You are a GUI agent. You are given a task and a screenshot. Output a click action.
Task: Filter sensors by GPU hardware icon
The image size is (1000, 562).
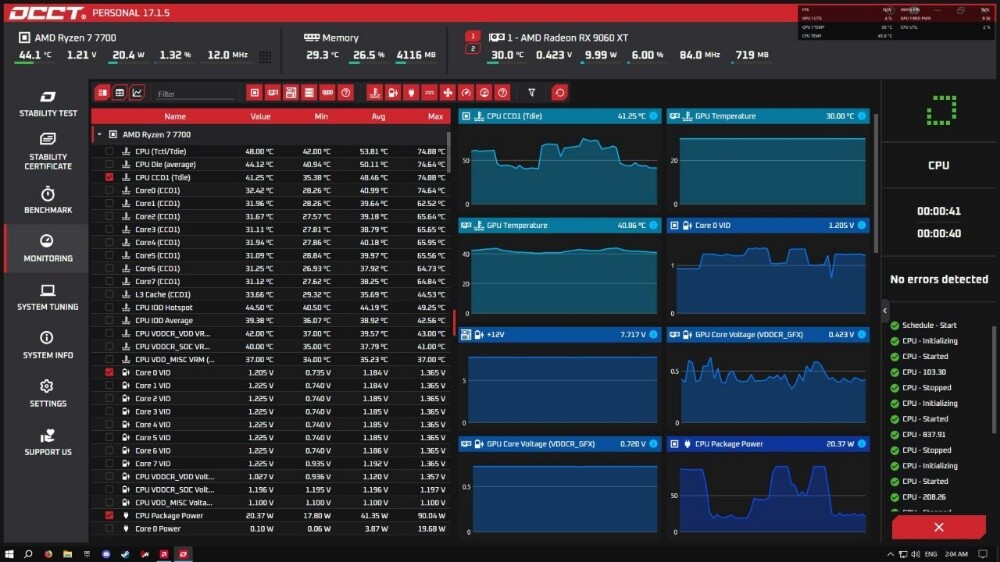tap(273, 93)
